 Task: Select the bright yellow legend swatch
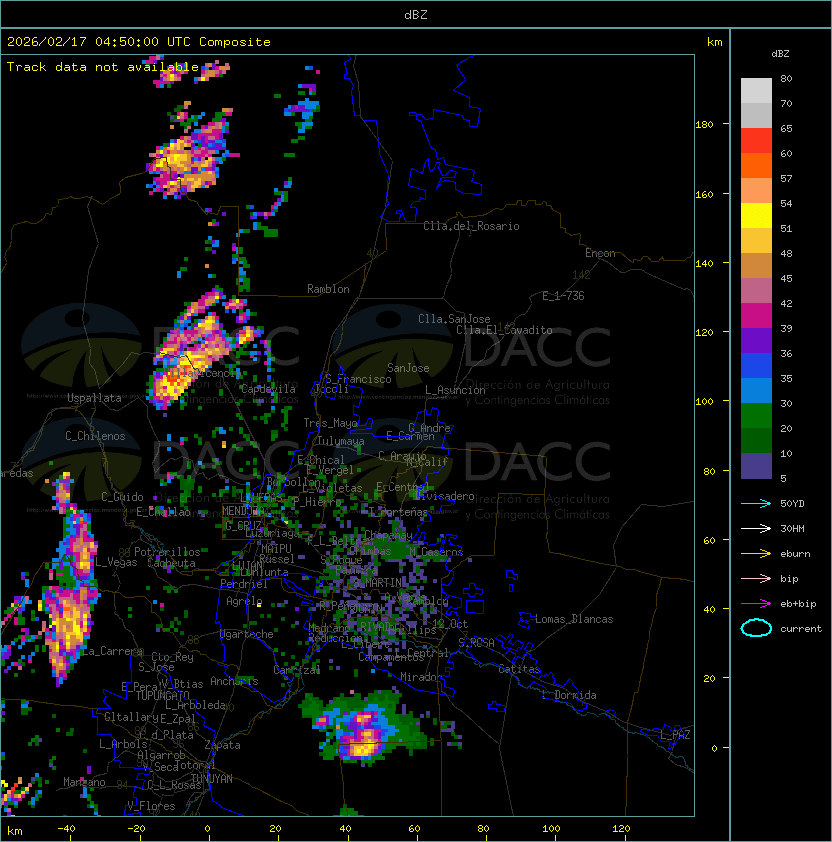click(756, 216)
